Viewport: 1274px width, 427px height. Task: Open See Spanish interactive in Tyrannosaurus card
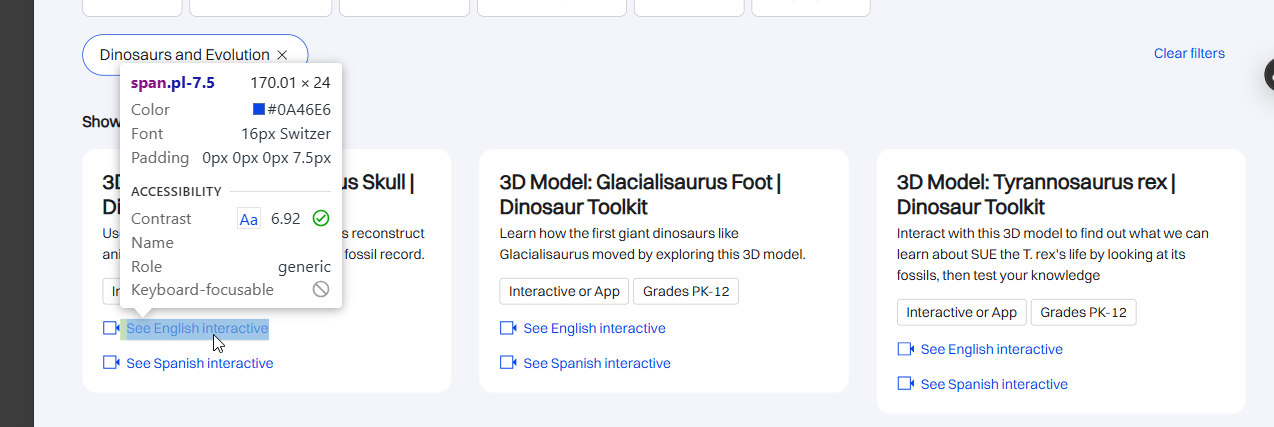[x=994, y=384]
